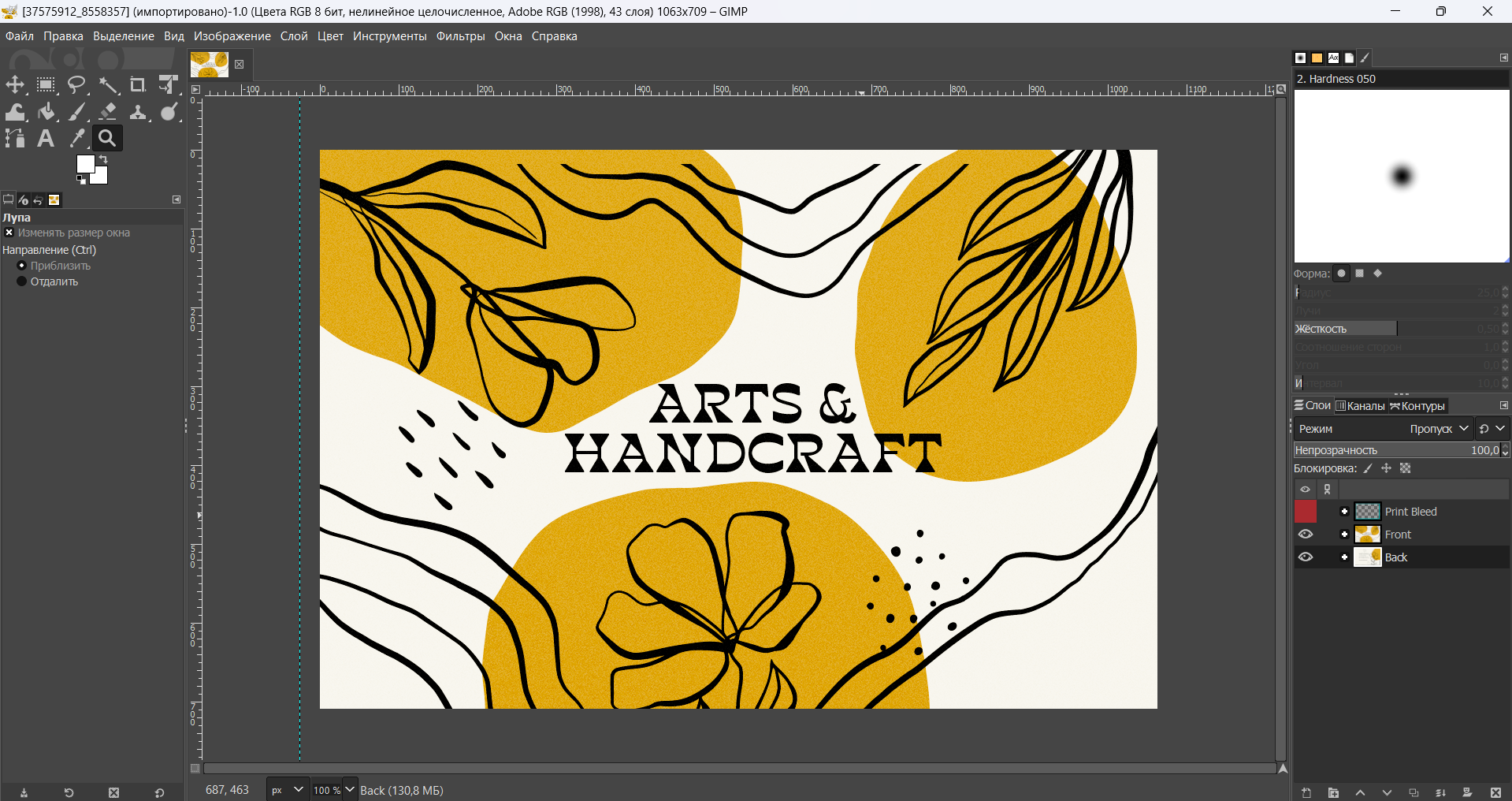Screen dimensions: 1512x801
Task: Open the px units dropdown
Action: coord(287,790)
